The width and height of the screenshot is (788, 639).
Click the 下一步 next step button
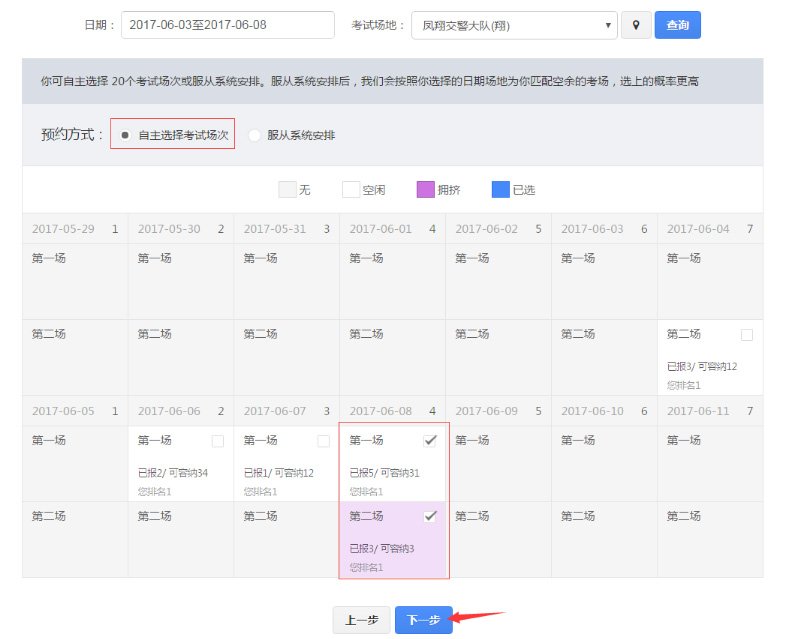tap(423, 620)
